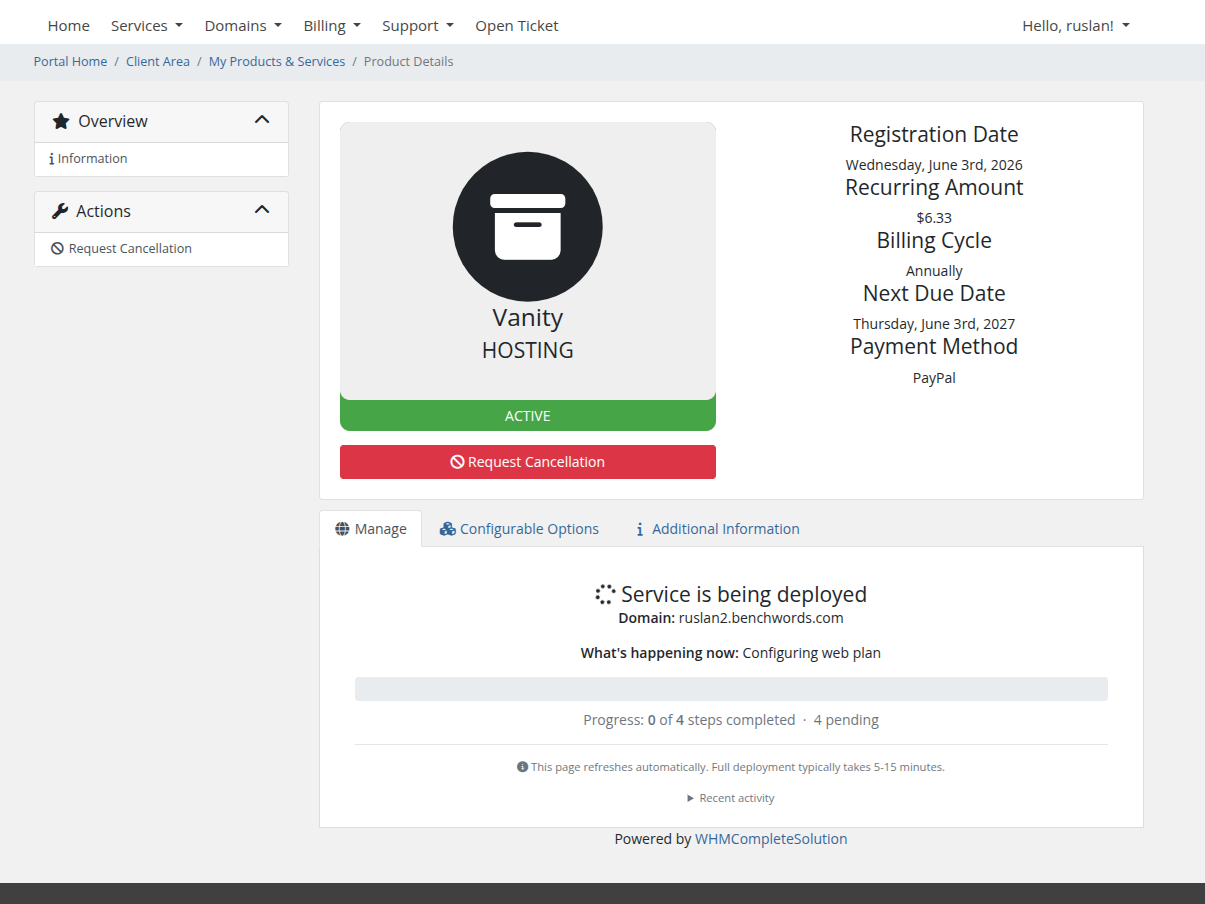Collapse the Overview panel with its chevron
The width and height of the screenshot is (1205, 904).
[262, 120]
